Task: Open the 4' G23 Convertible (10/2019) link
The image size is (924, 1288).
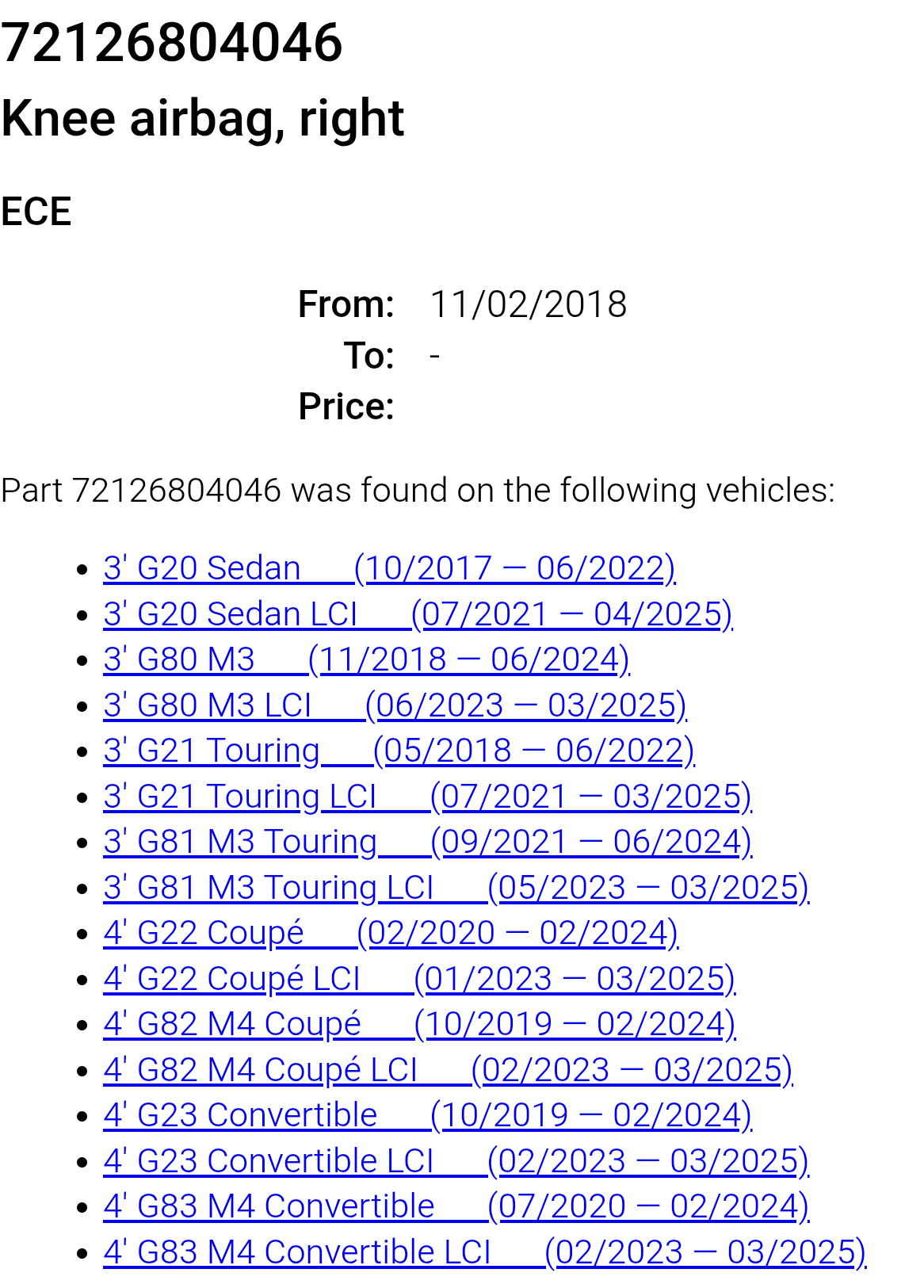Action: [x=426, y=1115]
